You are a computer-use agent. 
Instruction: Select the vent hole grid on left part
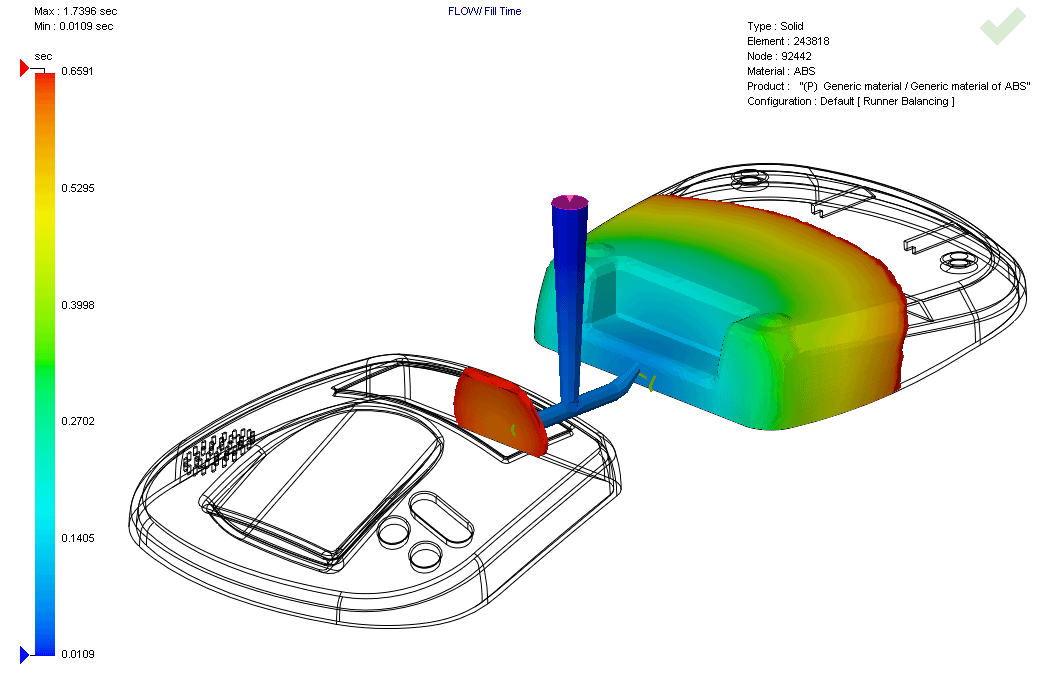tap(218, 450)
